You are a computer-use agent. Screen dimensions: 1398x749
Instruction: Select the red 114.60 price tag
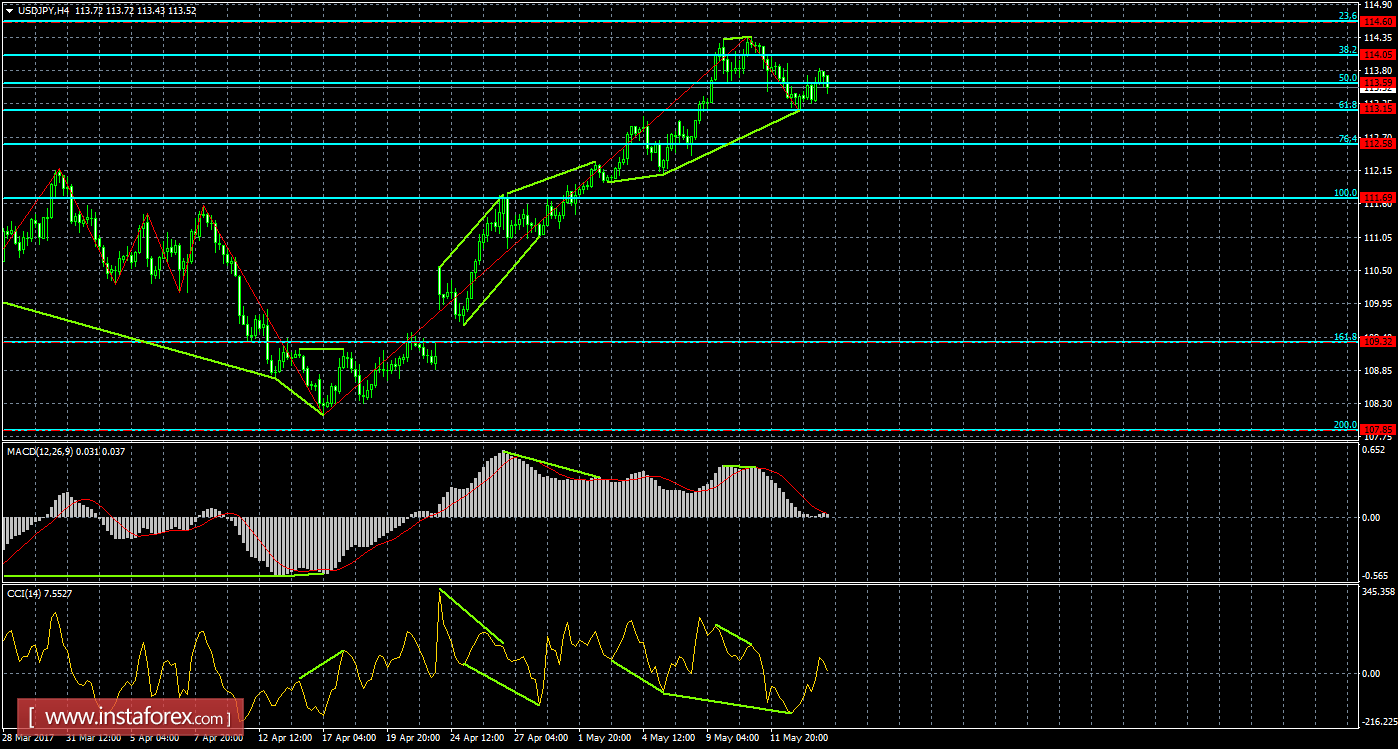1379,22
